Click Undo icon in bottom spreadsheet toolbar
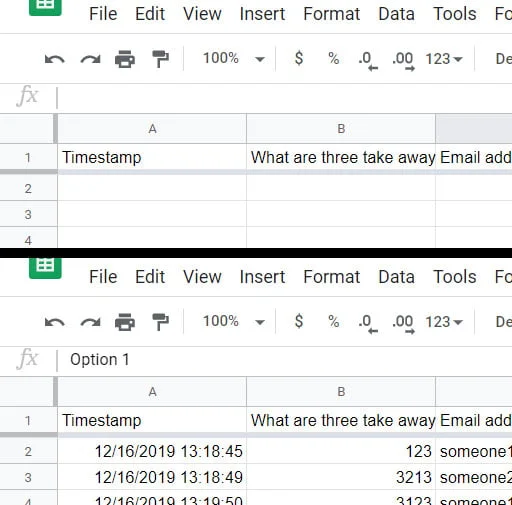Image resolution: width=512 pixels, height=505 pixels. [55, 322]
